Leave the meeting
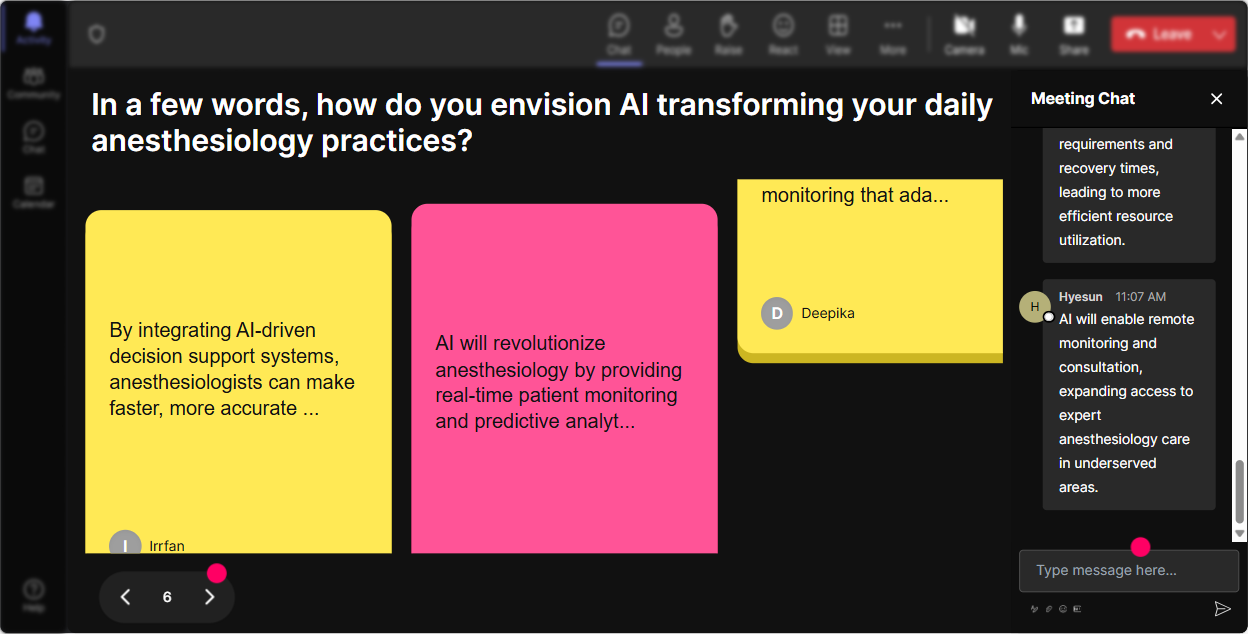1248x634 pixels. click(1158, 34)
